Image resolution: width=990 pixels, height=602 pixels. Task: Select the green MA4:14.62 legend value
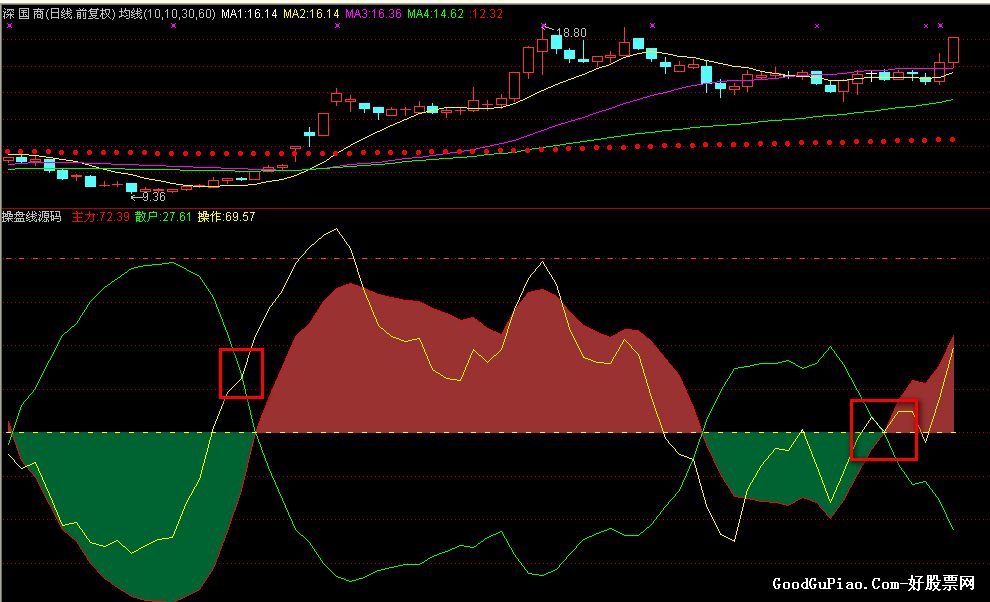[x=435, y=13]
